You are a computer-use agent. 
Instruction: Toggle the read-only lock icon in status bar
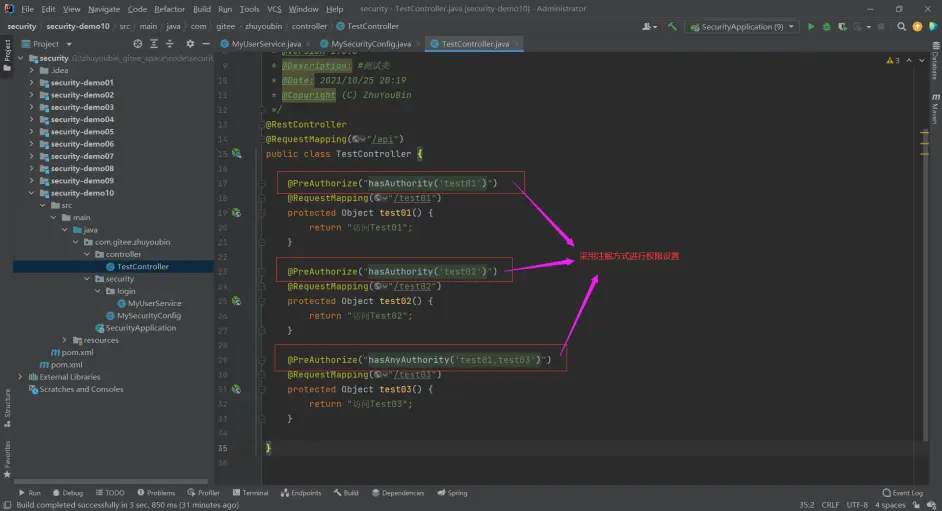pos(917,505)
